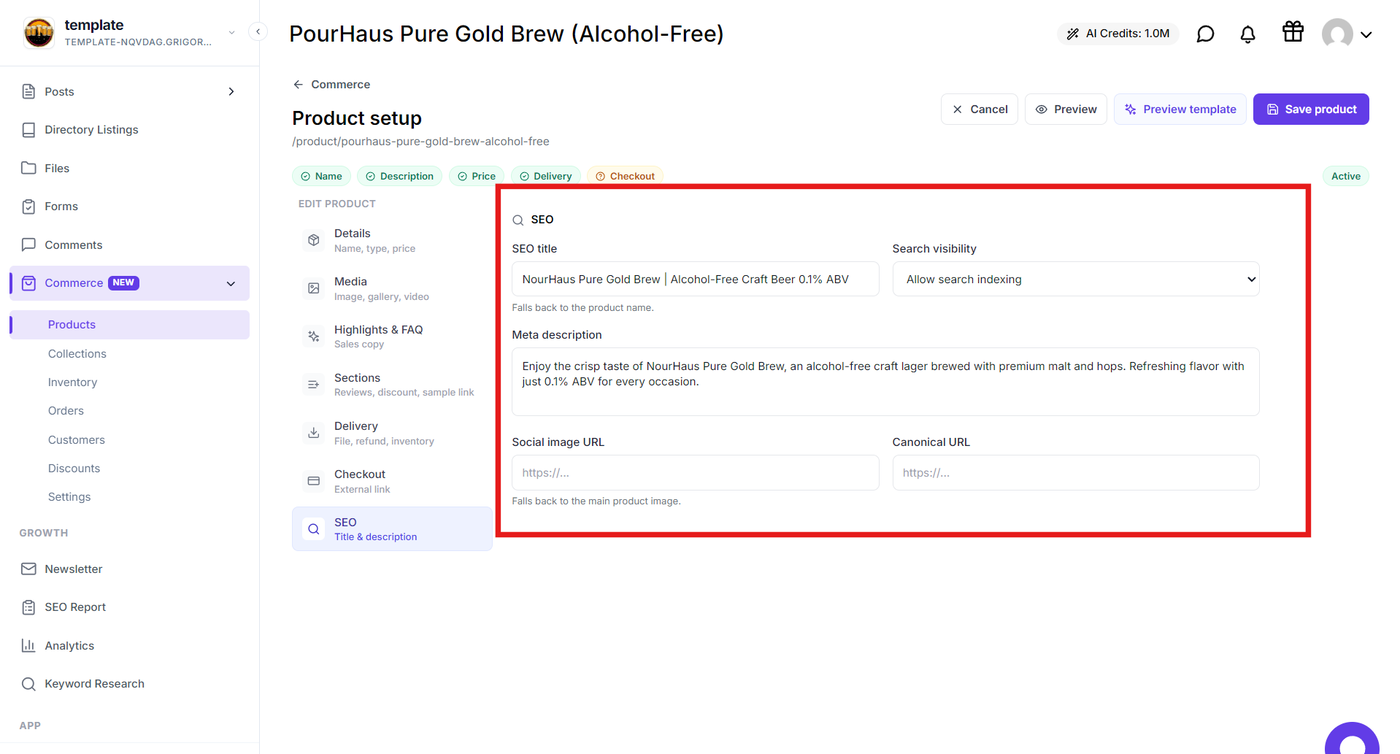
Task: Click the Analytics bar chart icon
Action: [29, 646]
